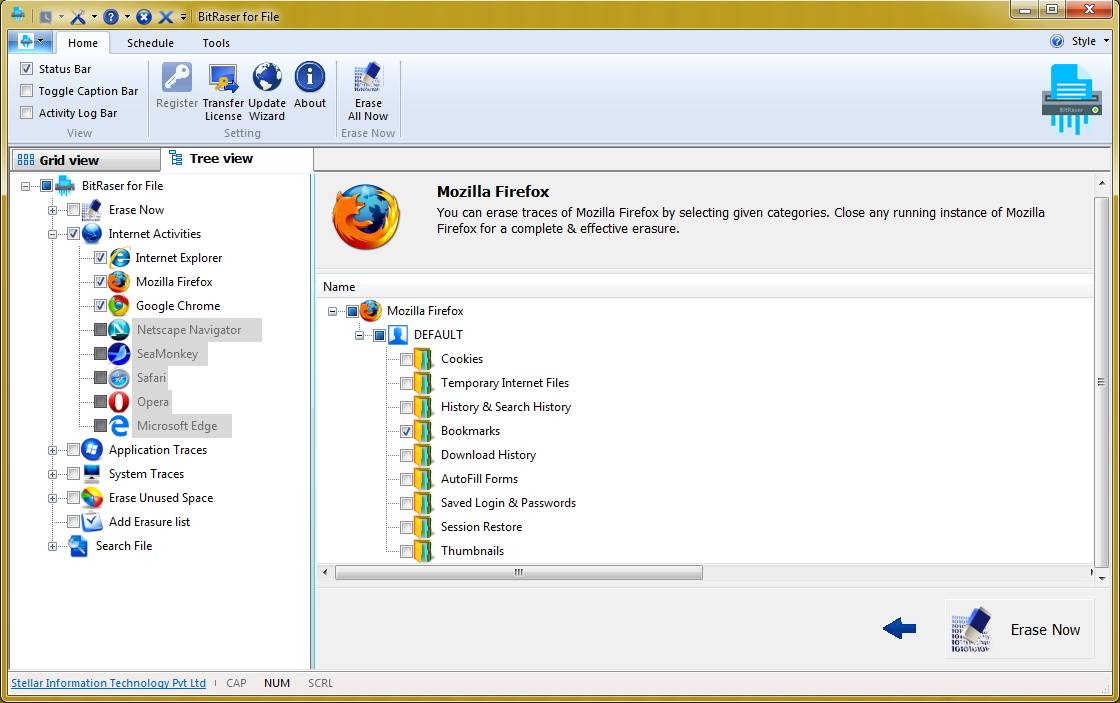
Task: Click the Safari compass icon
Action: tap(119, 378)
